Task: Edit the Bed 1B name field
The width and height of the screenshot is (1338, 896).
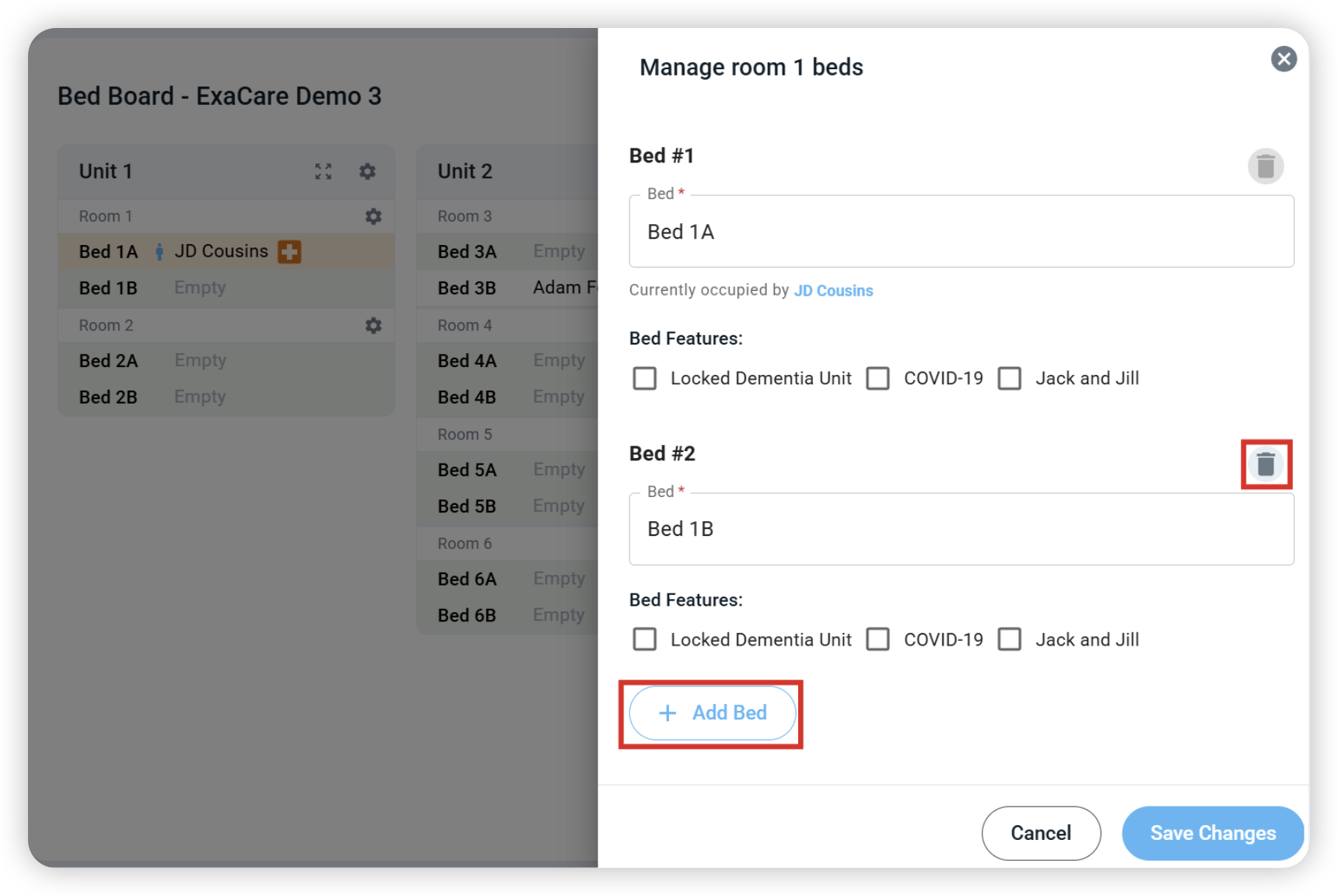Action: click(x=961, y=529)
